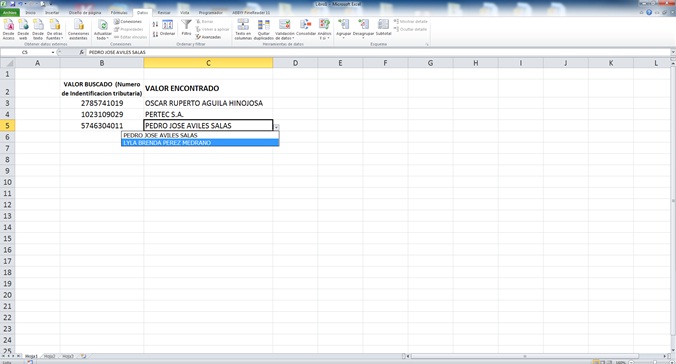Select column C header
The height and width of the screenshot is (364, 676).
tap(208, 63)
